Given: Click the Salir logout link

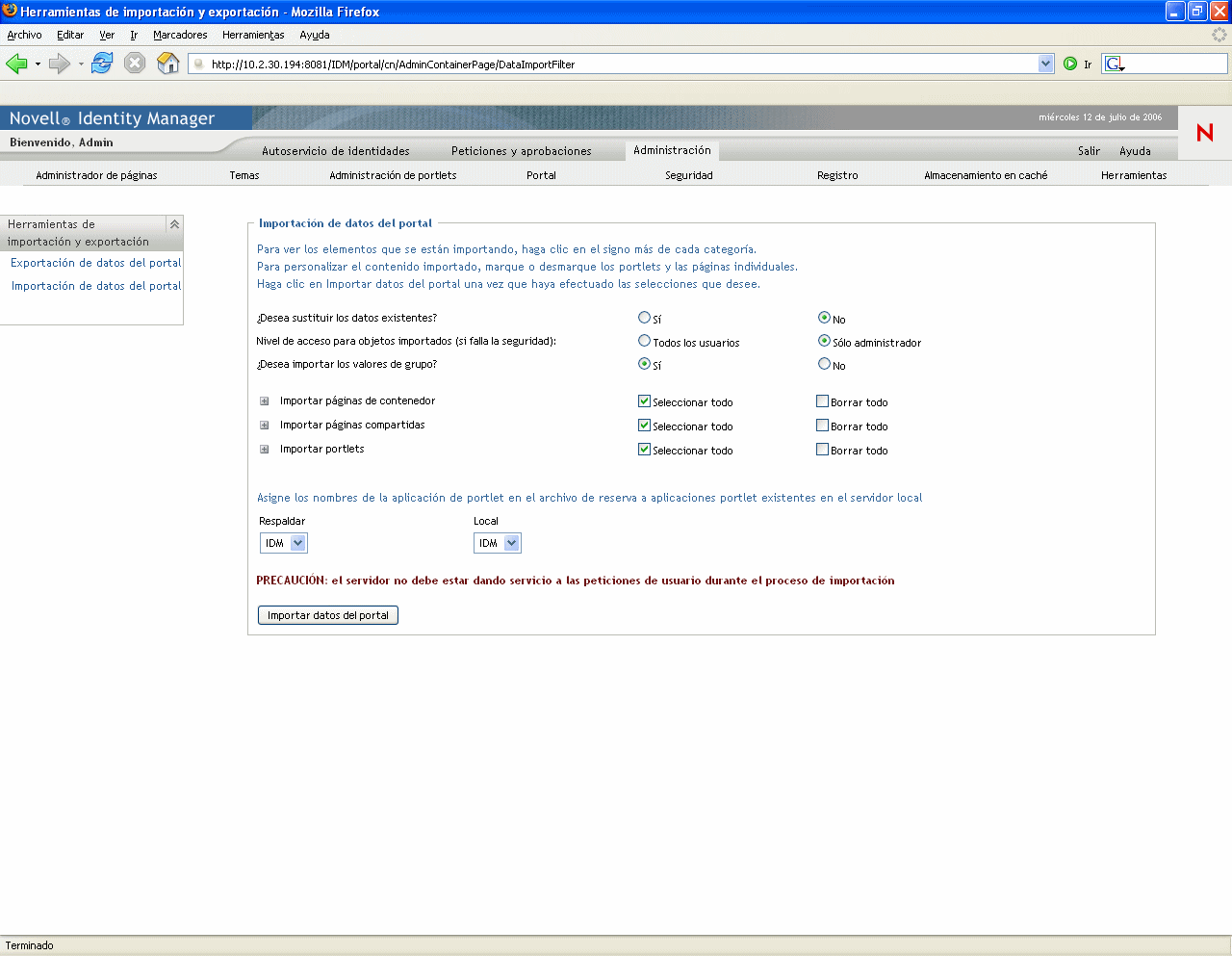Looking at the screenshot, I should (x=1089, y=151).
